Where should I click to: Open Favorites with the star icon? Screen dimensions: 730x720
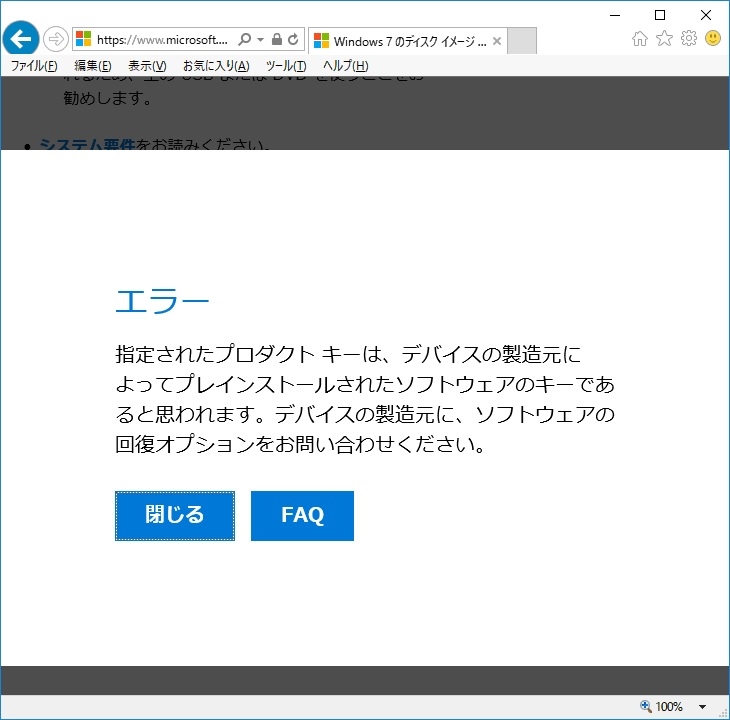pos(664,38)
